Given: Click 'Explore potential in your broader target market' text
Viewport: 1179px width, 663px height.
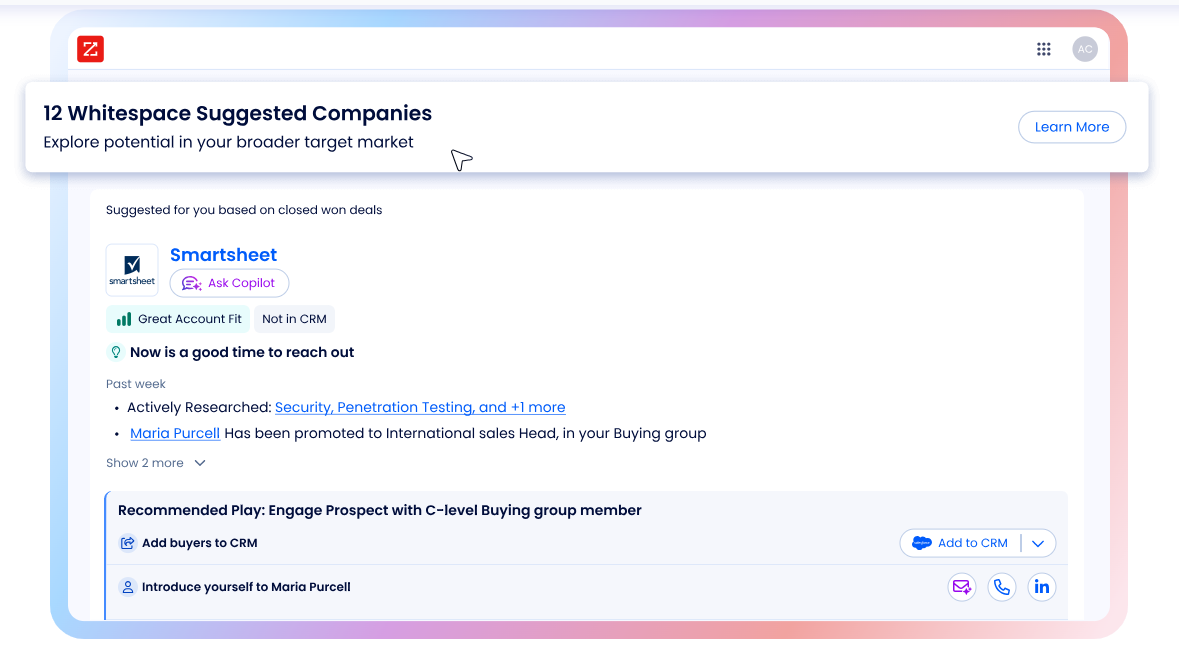Looking at the screenshot, I should point(229,143).
